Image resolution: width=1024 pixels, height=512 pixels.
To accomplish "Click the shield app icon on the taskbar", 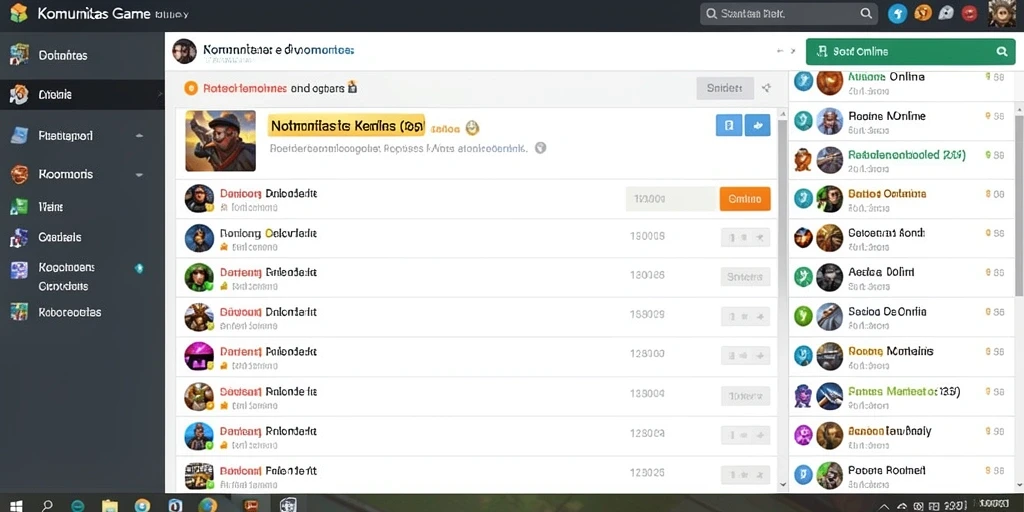I will (x=288, y=505).
